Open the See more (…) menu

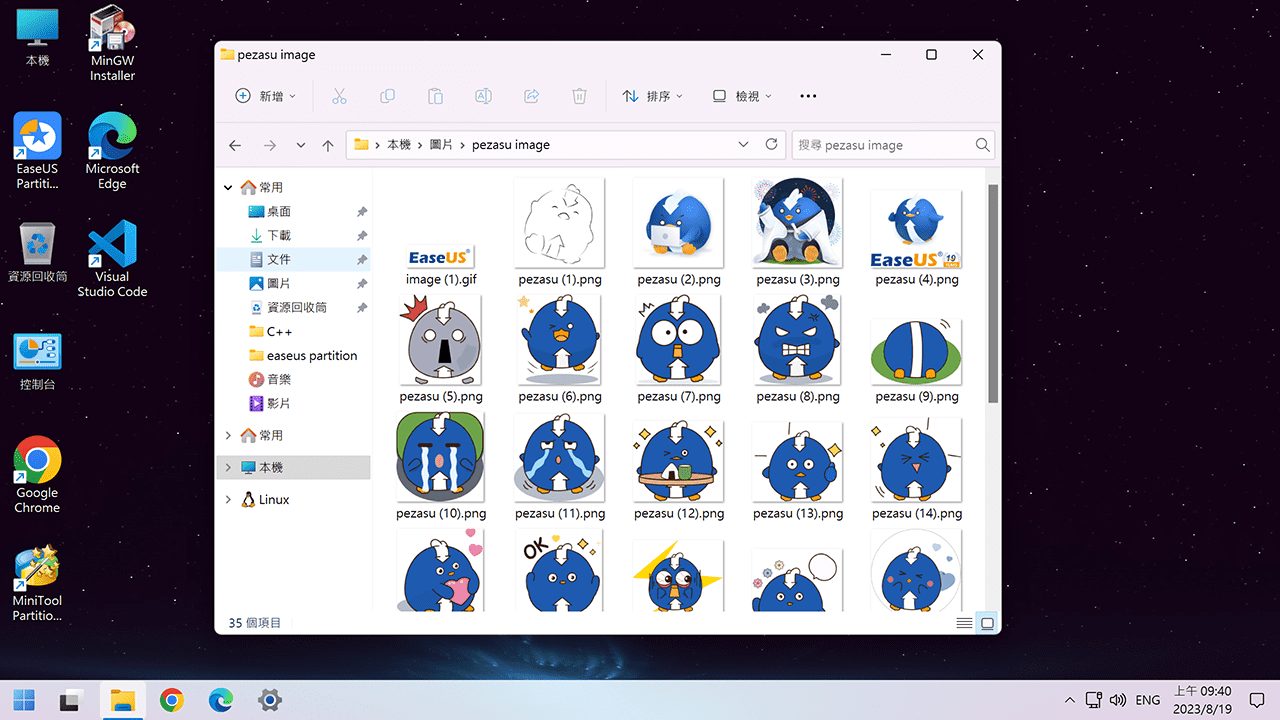point(808,95)
